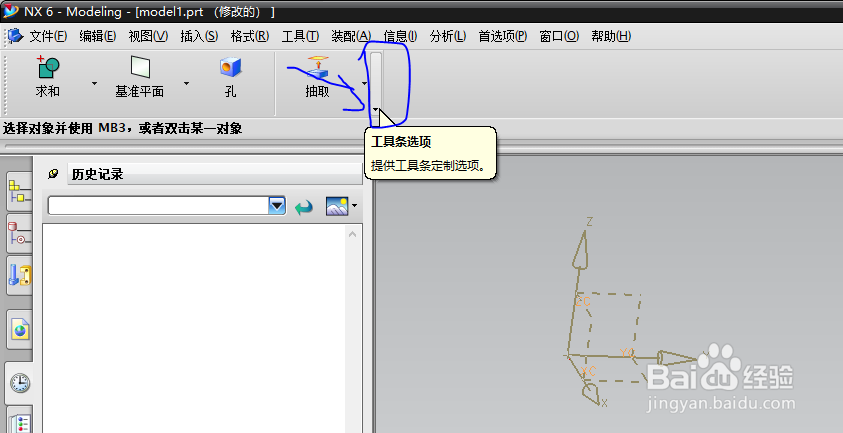Open the Roles sidebar tab at bottom
The height and width of the screenshot is (433, 843).
(x=19, y=421)
